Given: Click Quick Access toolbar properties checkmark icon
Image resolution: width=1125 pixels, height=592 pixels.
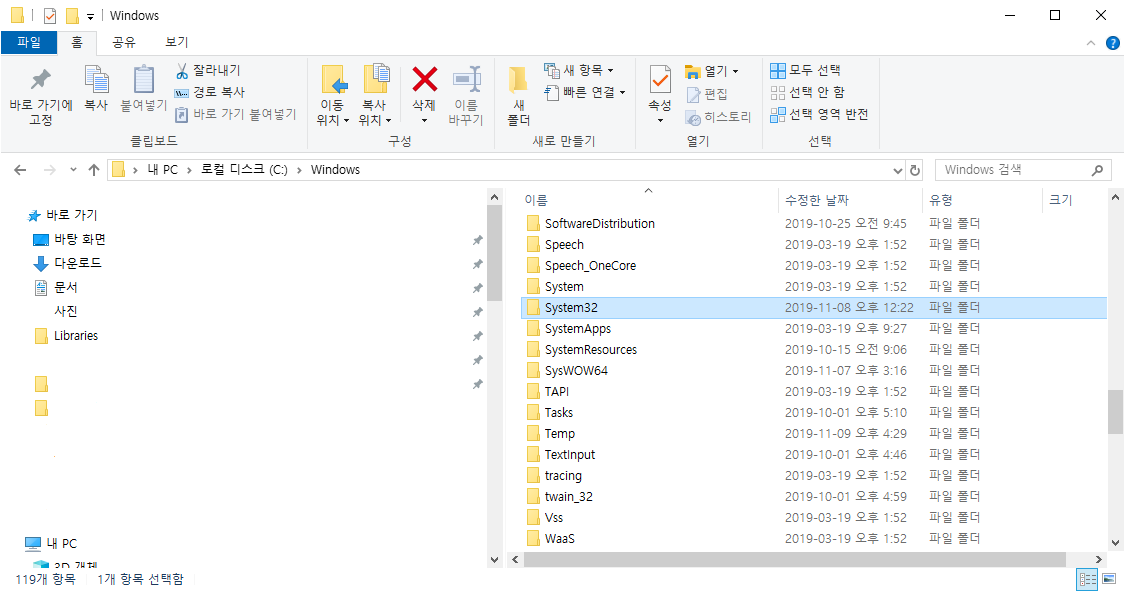Looking at the screenshot, I should 50,15.
